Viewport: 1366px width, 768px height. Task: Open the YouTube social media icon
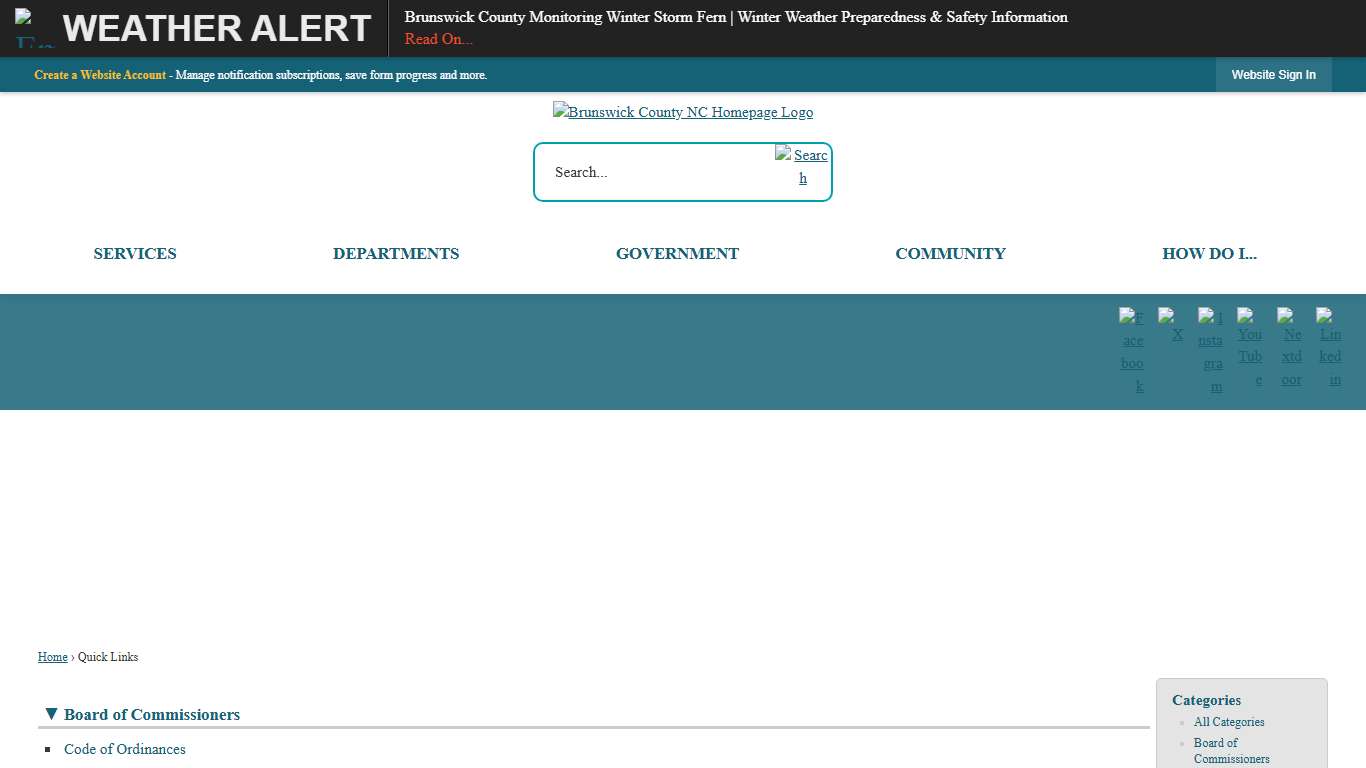point(1250,346)
